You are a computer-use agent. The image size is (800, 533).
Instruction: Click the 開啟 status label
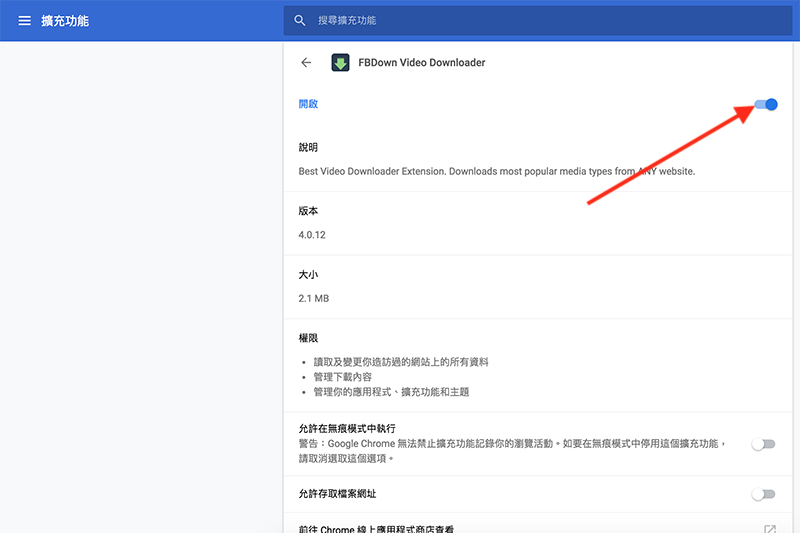click(308, 104)
